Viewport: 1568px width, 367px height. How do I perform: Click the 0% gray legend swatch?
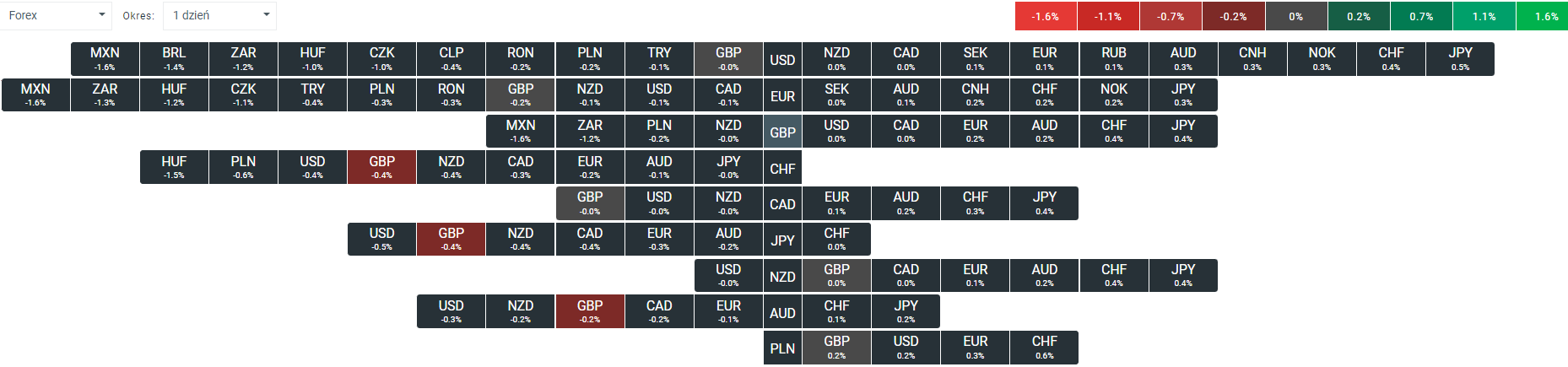(x=1295, y=16)
